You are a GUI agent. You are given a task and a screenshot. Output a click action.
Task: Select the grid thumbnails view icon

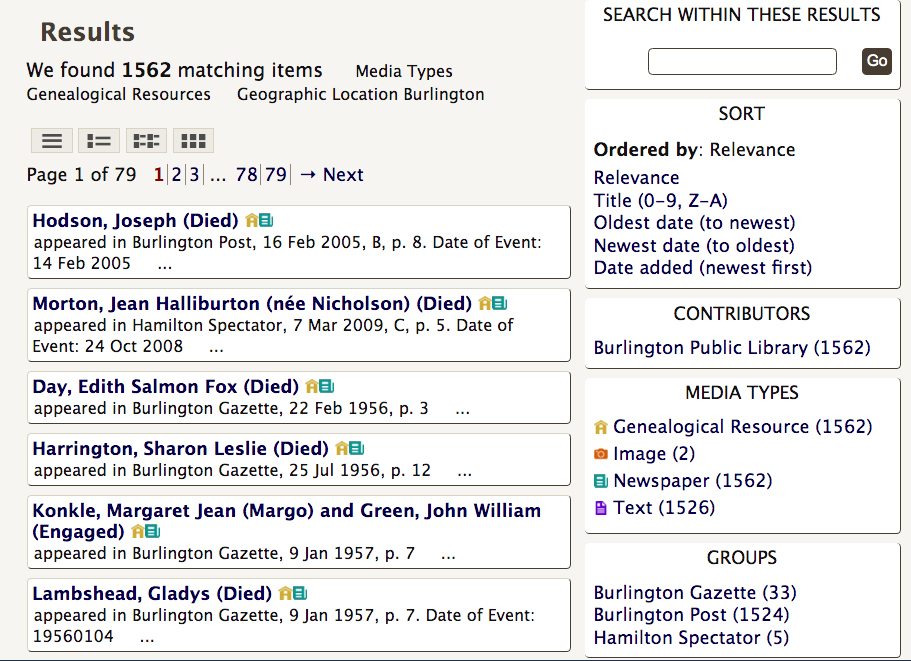[x=193, y=141]
